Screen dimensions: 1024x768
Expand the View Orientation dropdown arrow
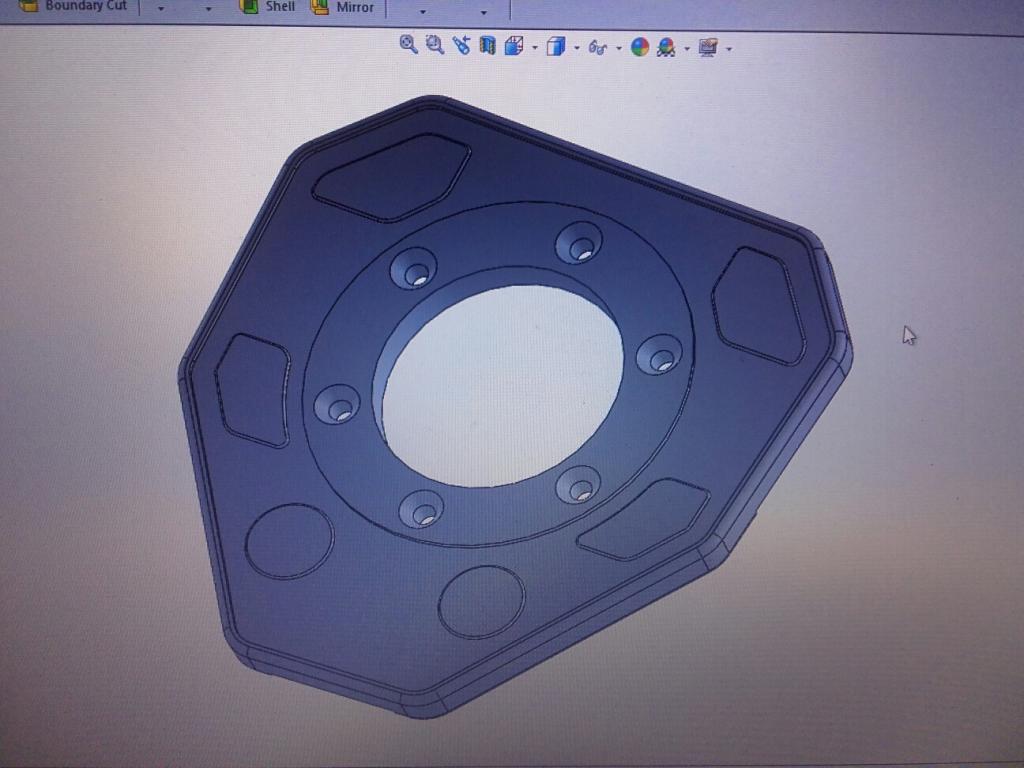pos(535,48)
